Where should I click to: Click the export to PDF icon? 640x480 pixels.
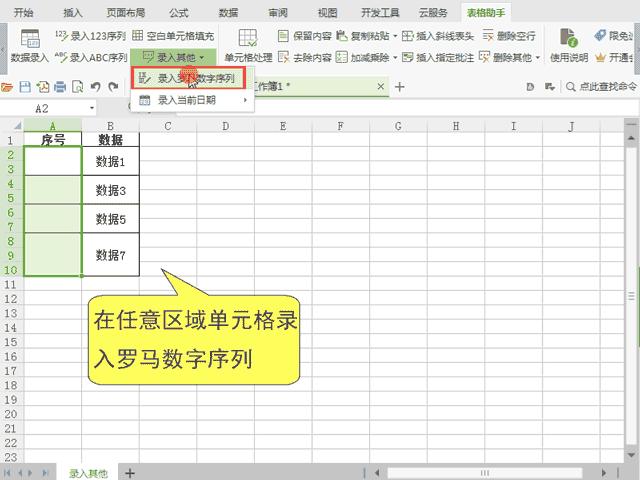[43, 87]
